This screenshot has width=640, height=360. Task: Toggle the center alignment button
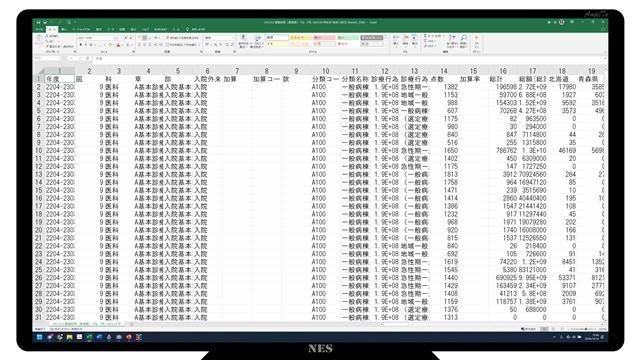144,45
